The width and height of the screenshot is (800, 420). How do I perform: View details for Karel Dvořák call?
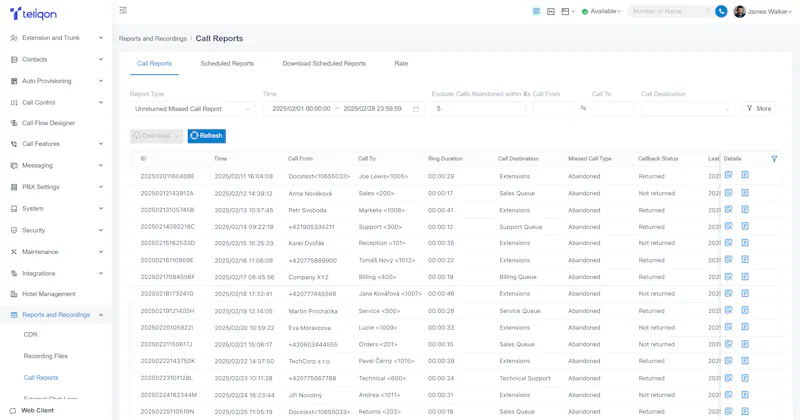tap(729, 242)
